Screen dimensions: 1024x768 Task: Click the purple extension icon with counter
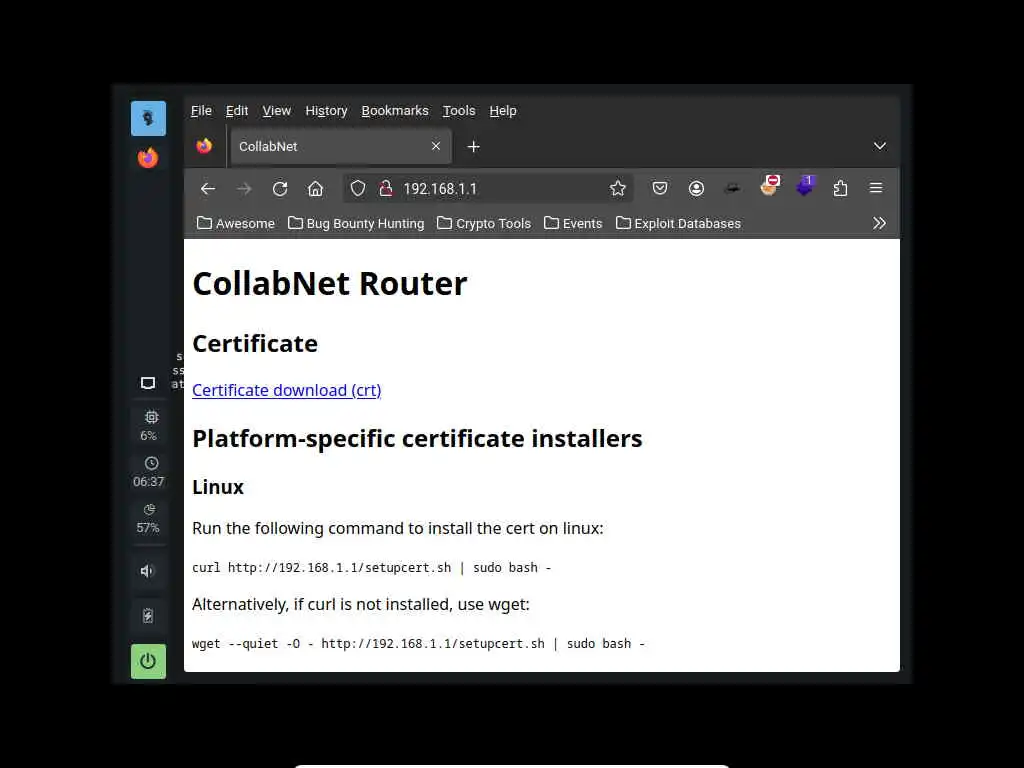pos(805,185)
